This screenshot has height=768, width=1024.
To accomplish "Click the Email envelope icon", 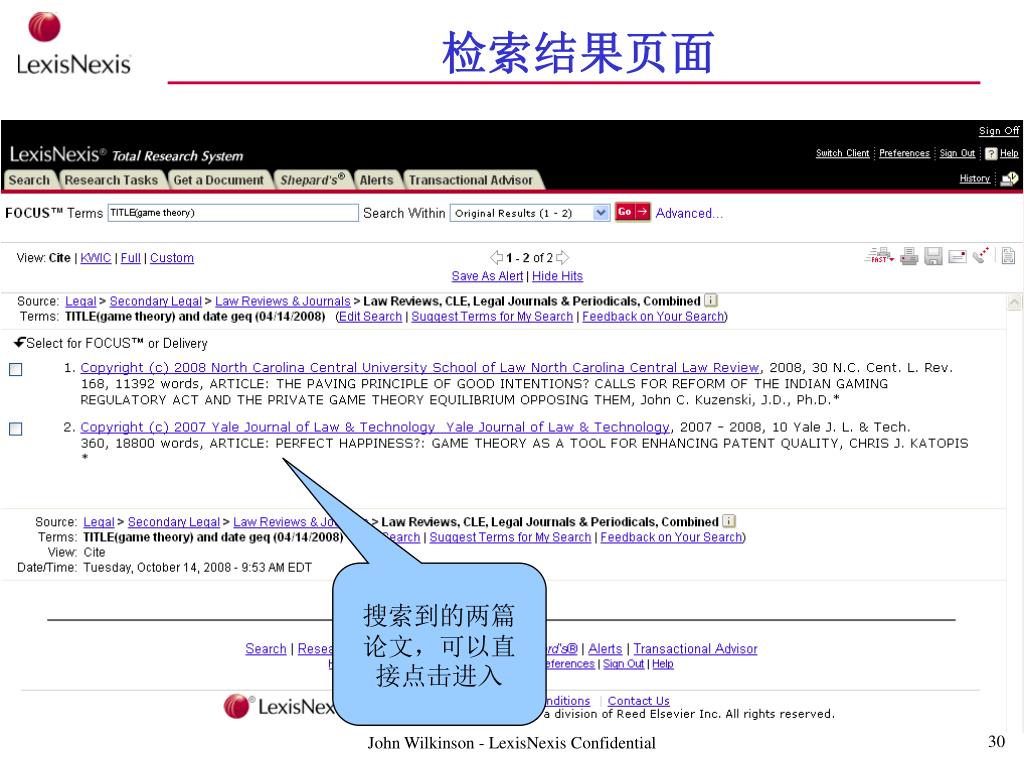I will 957,256.
